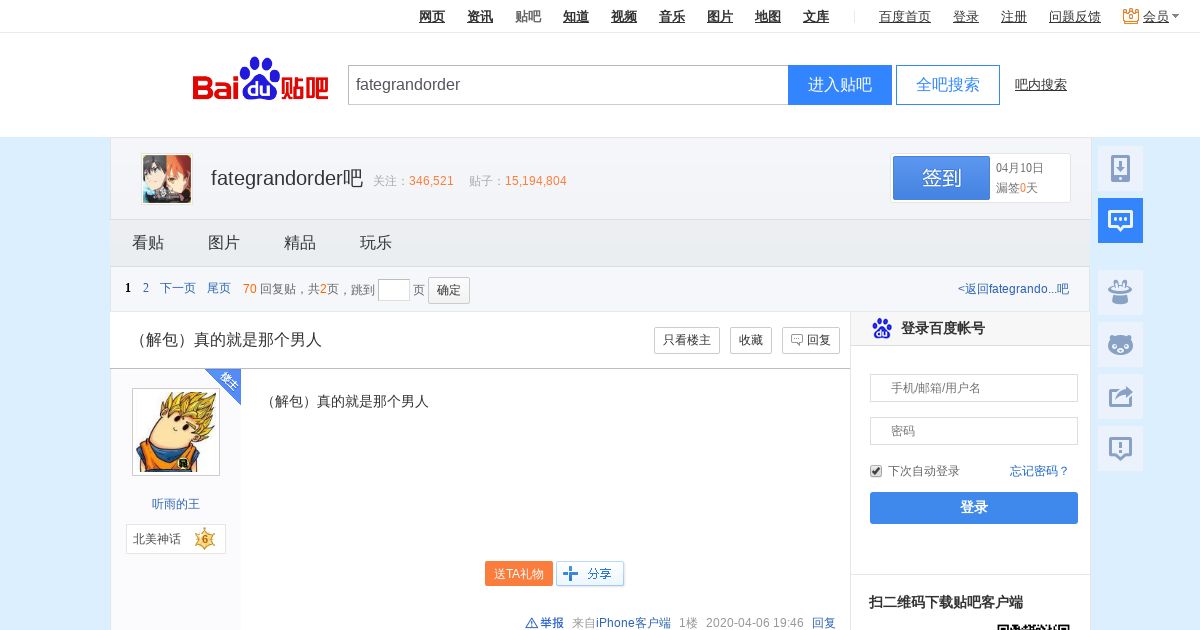Screen dimensions: 1200x630
Task: Expand the 会员 dropdown menu
Action: pos(1174,17)
